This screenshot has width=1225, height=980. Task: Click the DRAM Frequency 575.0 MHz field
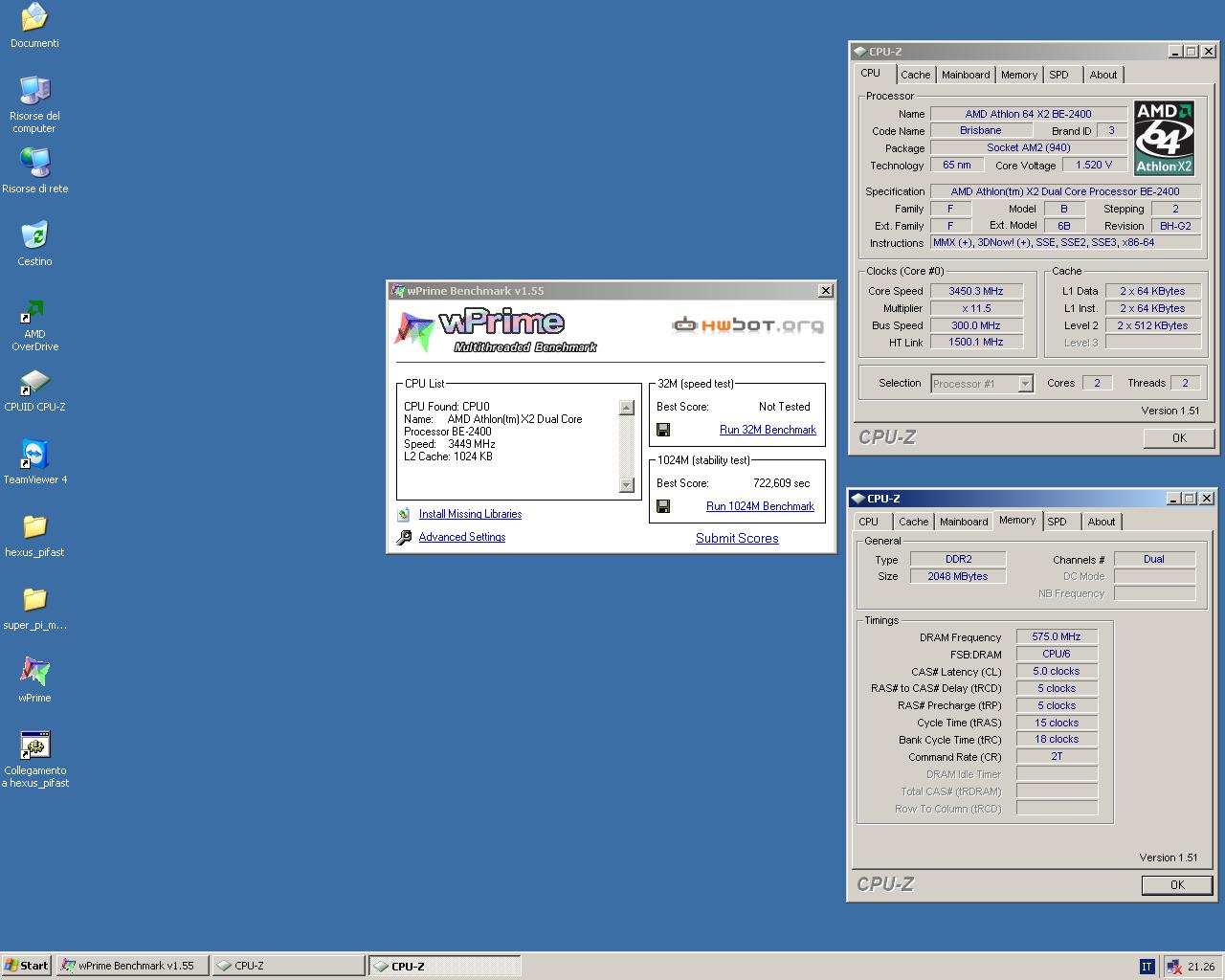tap(1057, 636)
